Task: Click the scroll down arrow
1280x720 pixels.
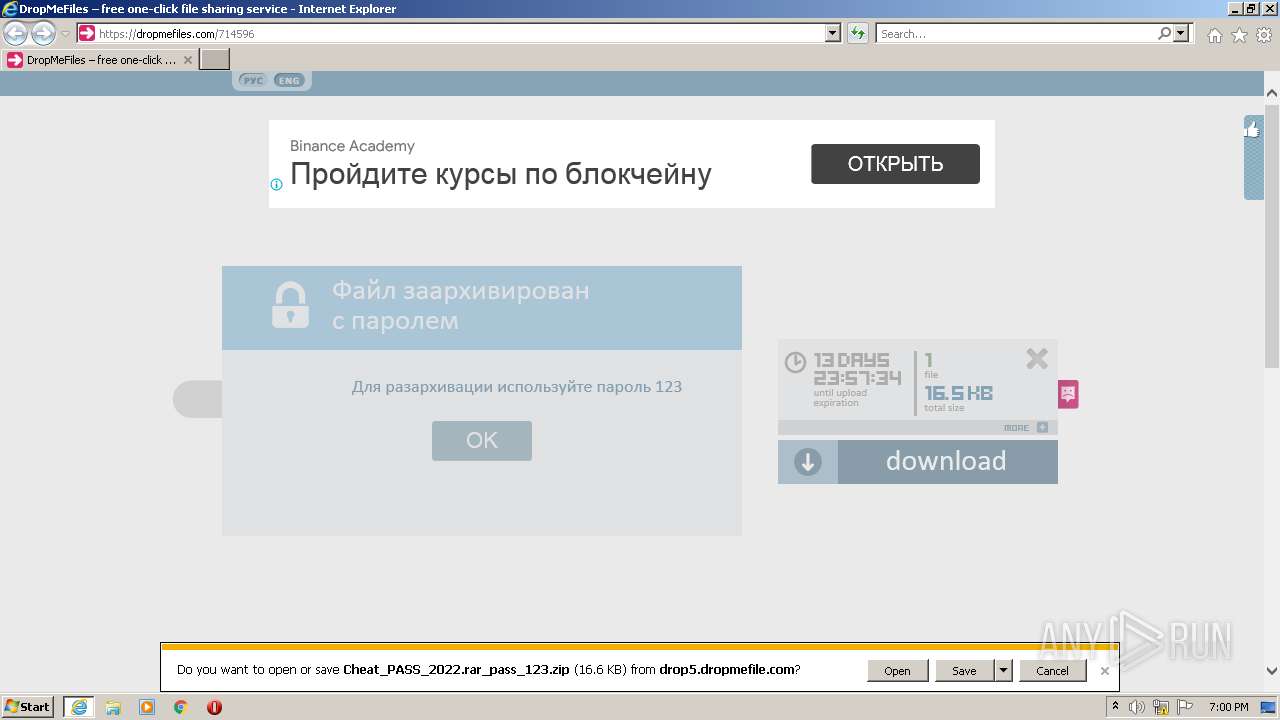Action: [x=1271, y=671]
